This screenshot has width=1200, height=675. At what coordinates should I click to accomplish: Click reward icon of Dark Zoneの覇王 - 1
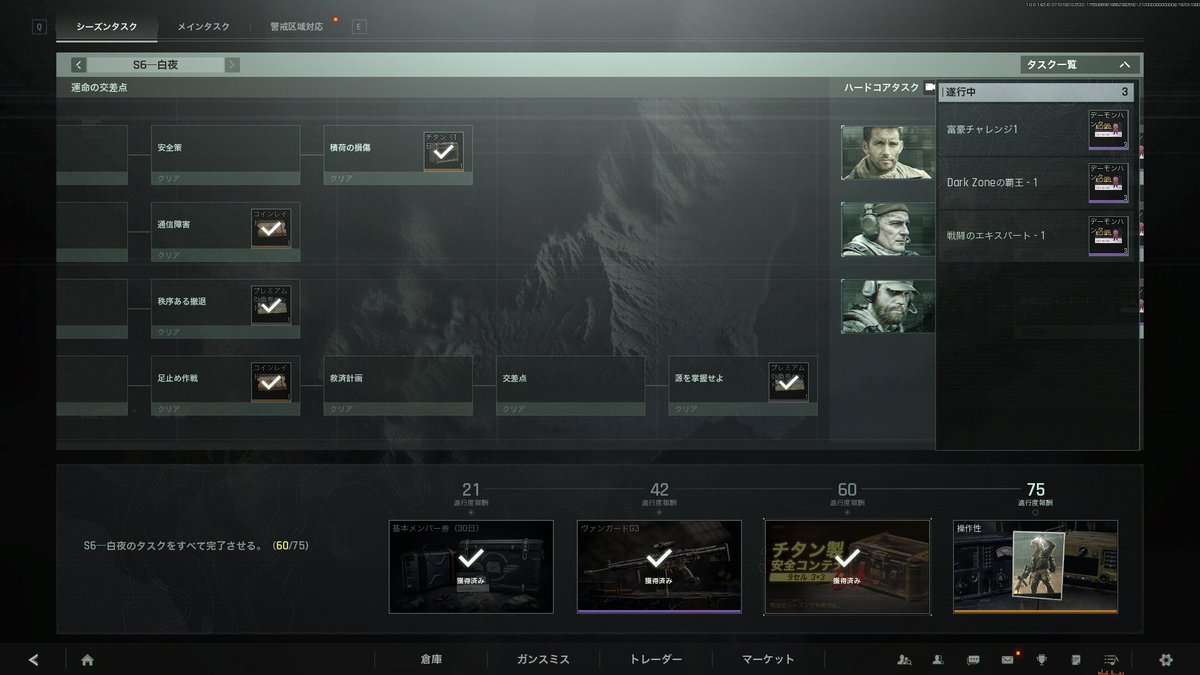[1110, 183]
